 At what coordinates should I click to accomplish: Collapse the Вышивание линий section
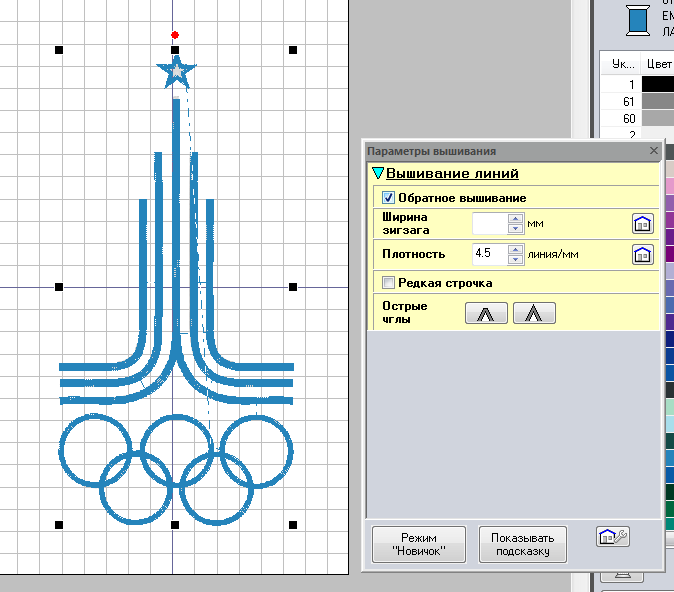[x=378, y=174]
